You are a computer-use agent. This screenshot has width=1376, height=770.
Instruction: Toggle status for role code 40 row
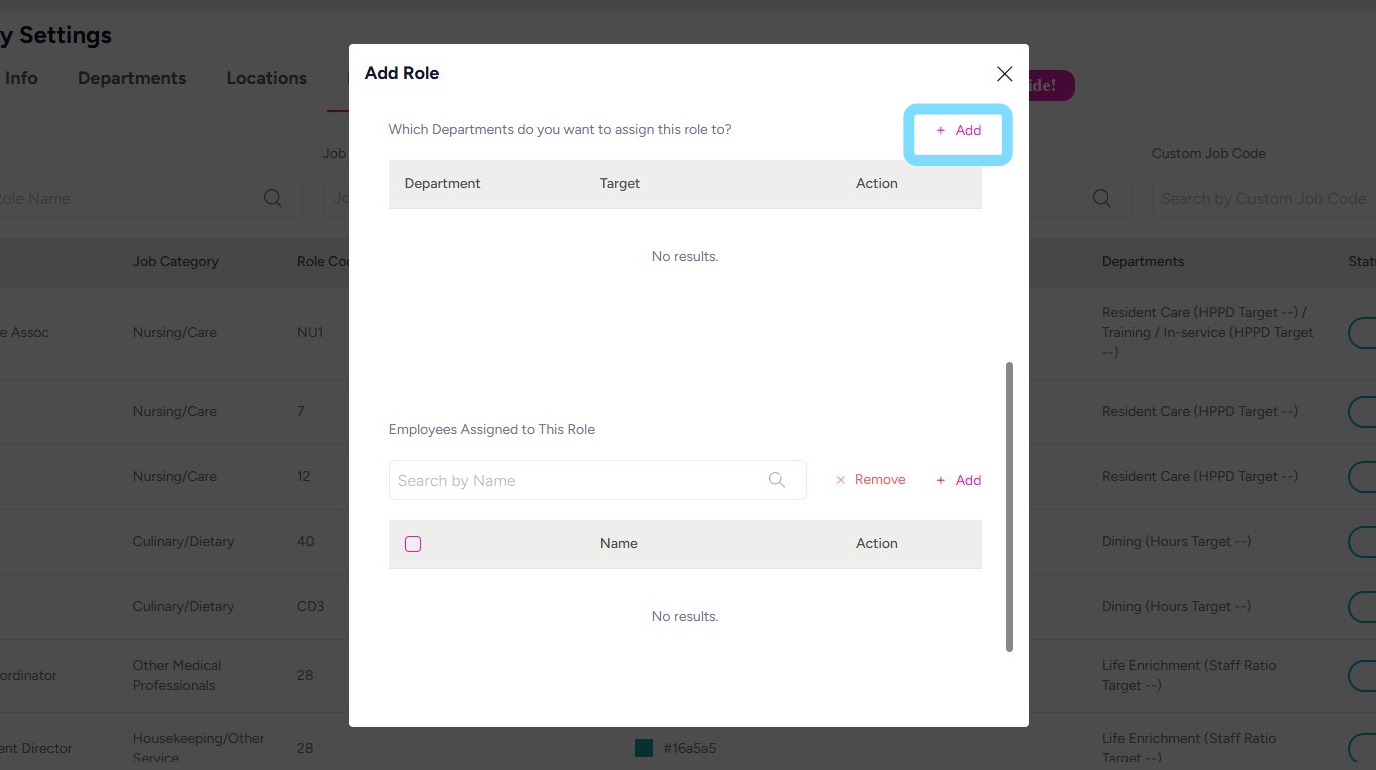click(x=1362, y=542)
